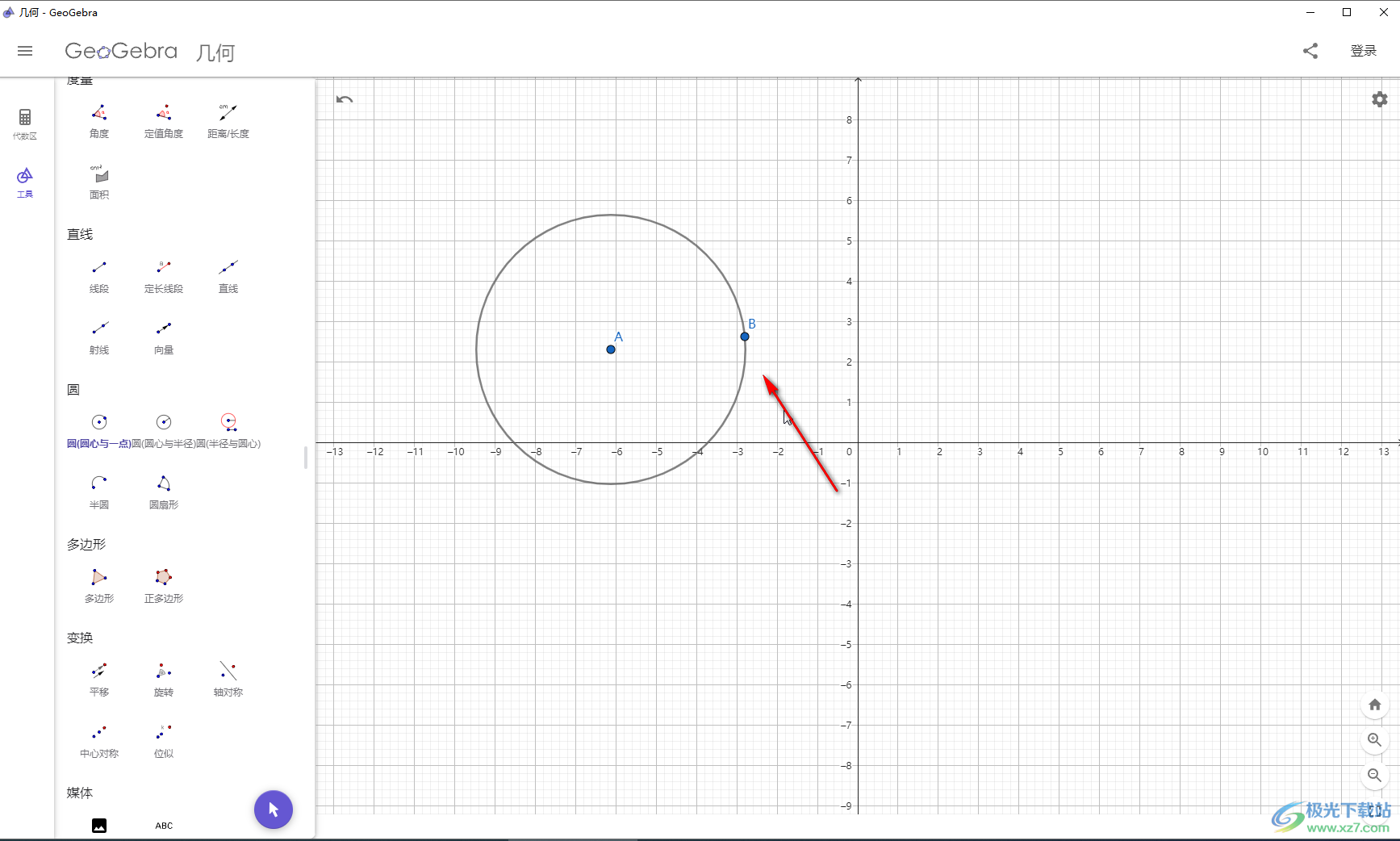
Task: Click the 媒体 section heading
Action: point(80,793)
